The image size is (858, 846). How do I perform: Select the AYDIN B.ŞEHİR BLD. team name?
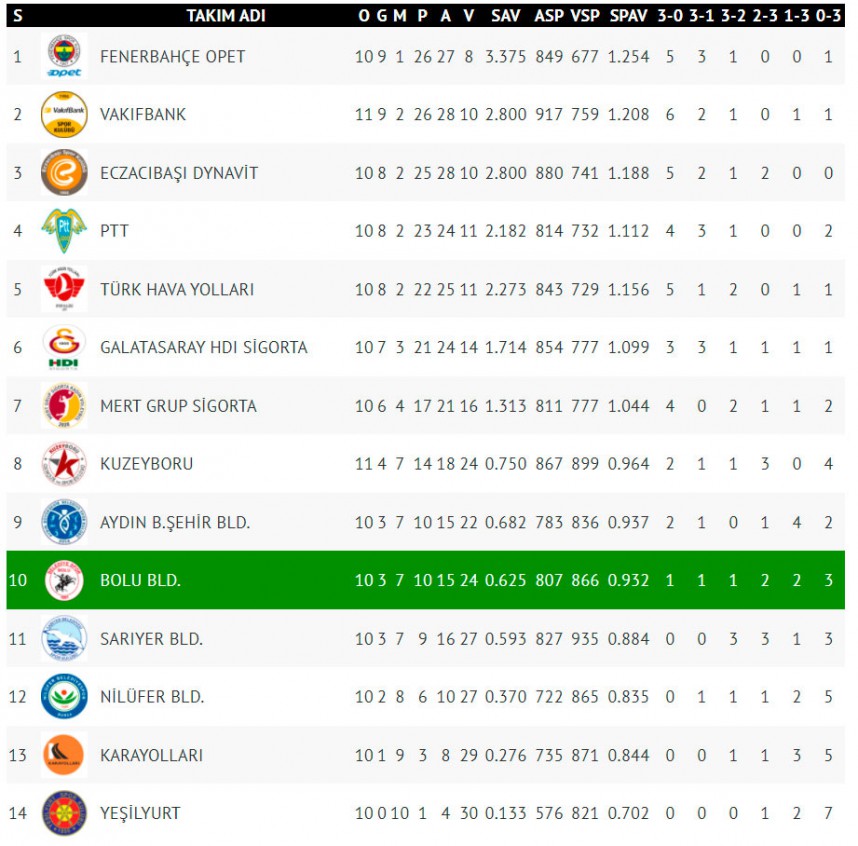coord(175,523)
